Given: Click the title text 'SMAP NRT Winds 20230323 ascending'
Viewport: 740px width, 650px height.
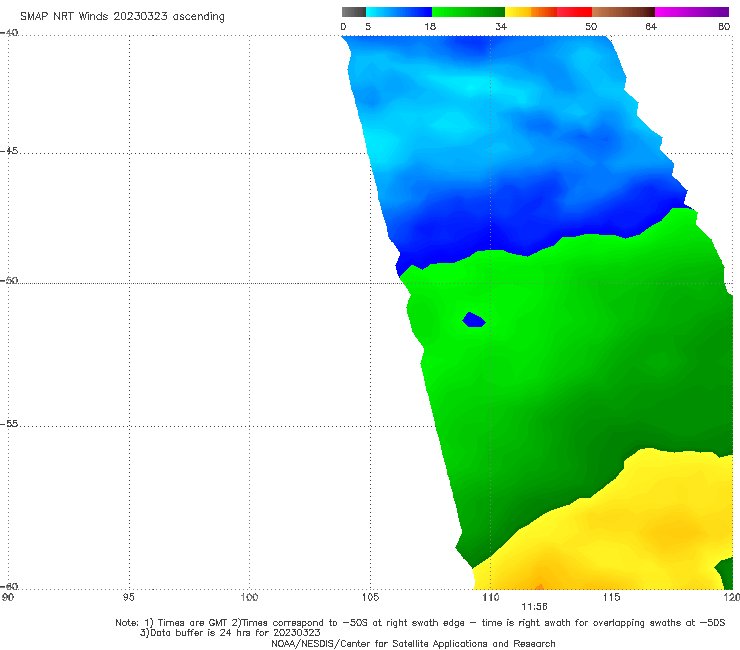Looking at the screenshot, I should click(122, 16).
